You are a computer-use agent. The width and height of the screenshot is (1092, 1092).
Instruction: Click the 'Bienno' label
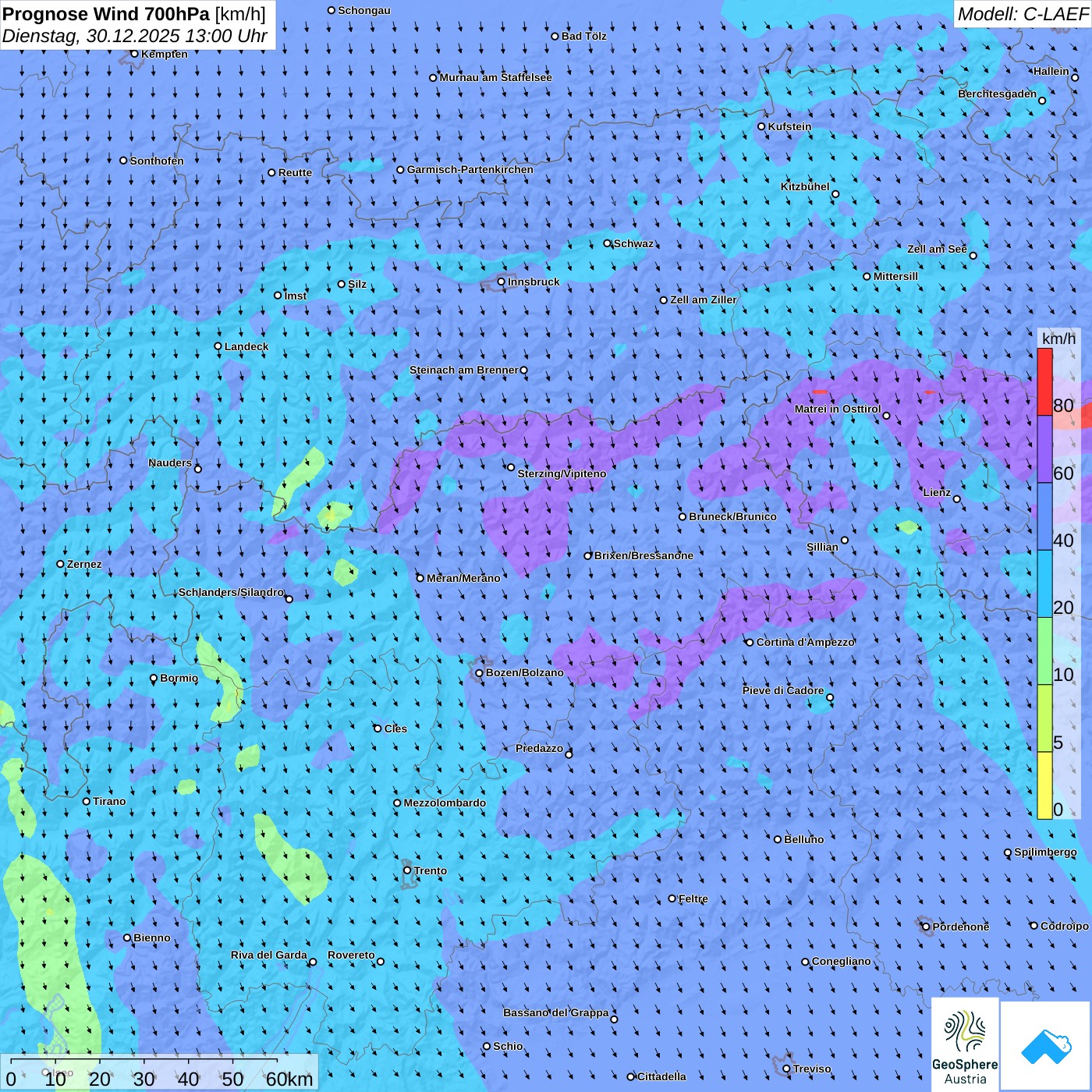point(152,938)
